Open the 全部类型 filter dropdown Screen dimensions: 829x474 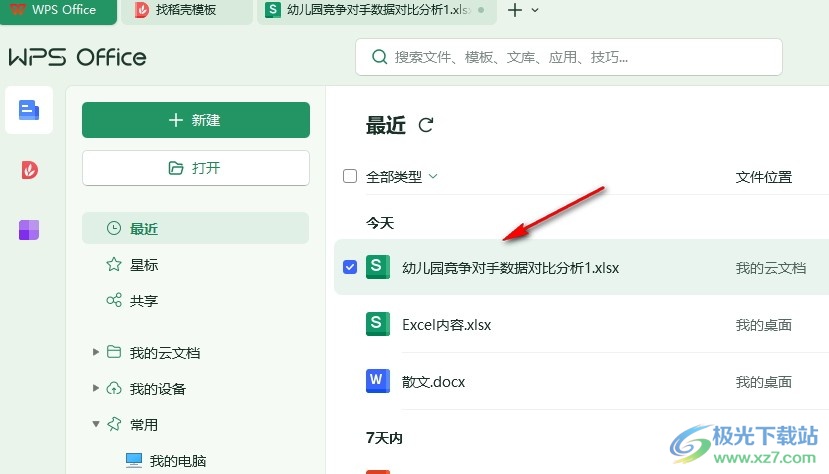click(402, 176)
